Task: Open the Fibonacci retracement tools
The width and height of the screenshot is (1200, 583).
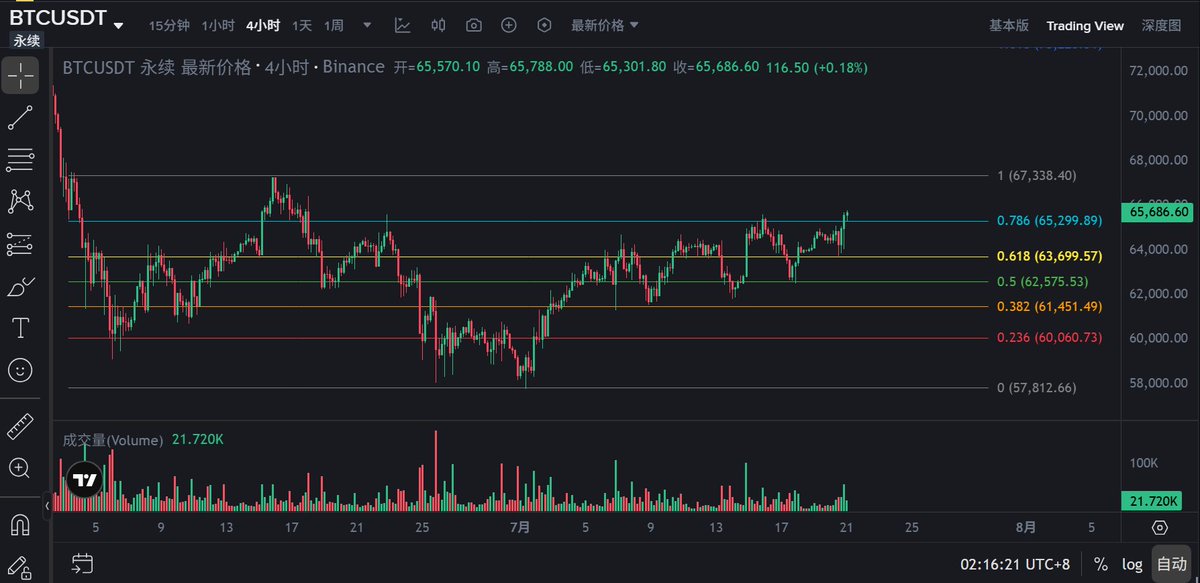Action: click(x=20, y=159)
